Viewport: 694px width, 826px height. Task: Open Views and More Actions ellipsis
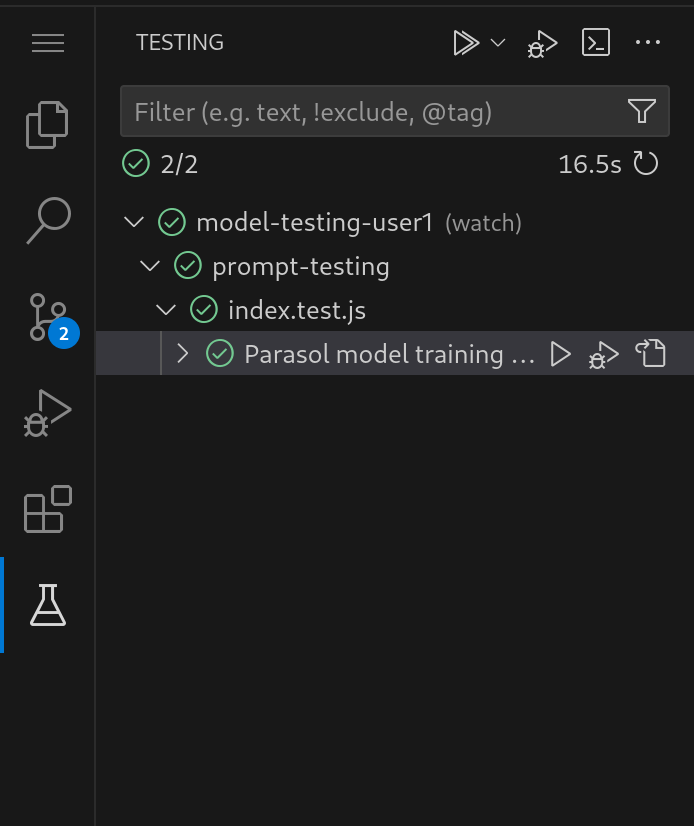click(x=648, y=43)
